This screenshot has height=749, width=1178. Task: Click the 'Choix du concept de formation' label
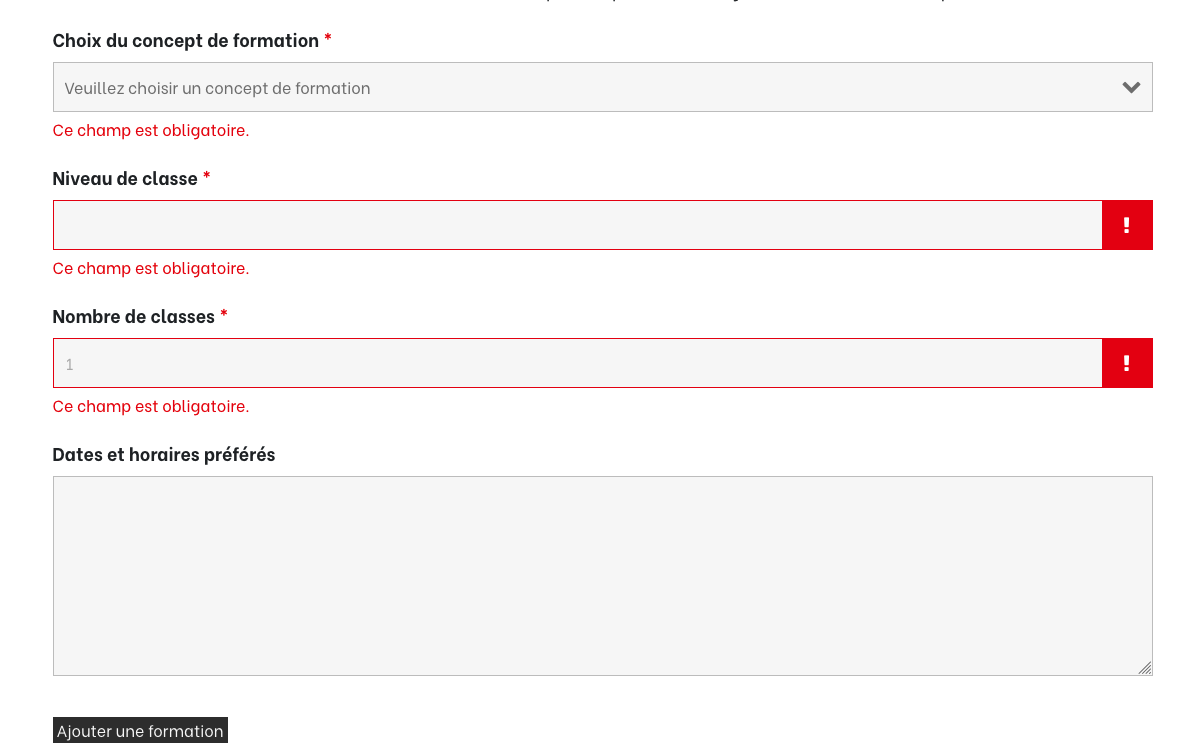(x=185, y=40)
